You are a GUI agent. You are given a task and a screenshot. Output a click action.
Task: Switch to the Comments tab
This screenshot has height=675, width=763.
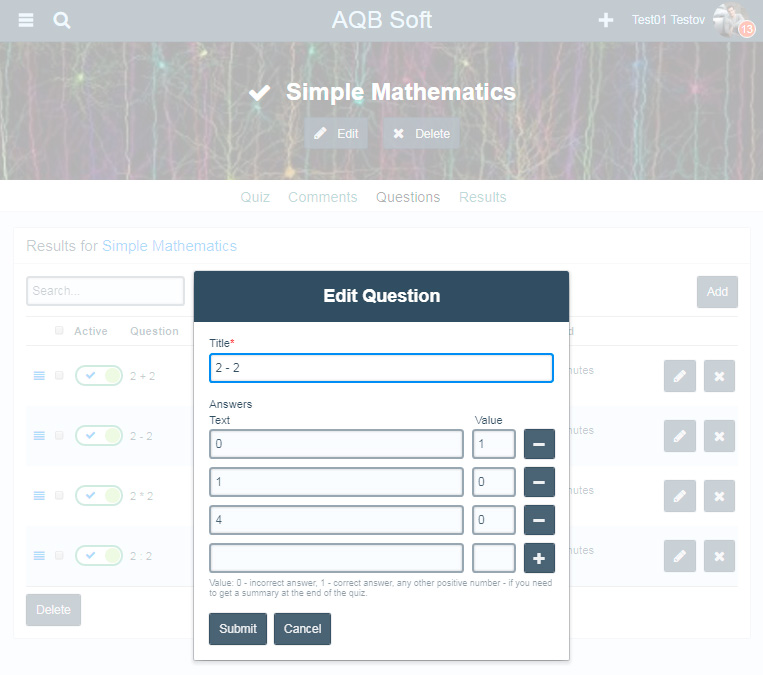[322, 197]
